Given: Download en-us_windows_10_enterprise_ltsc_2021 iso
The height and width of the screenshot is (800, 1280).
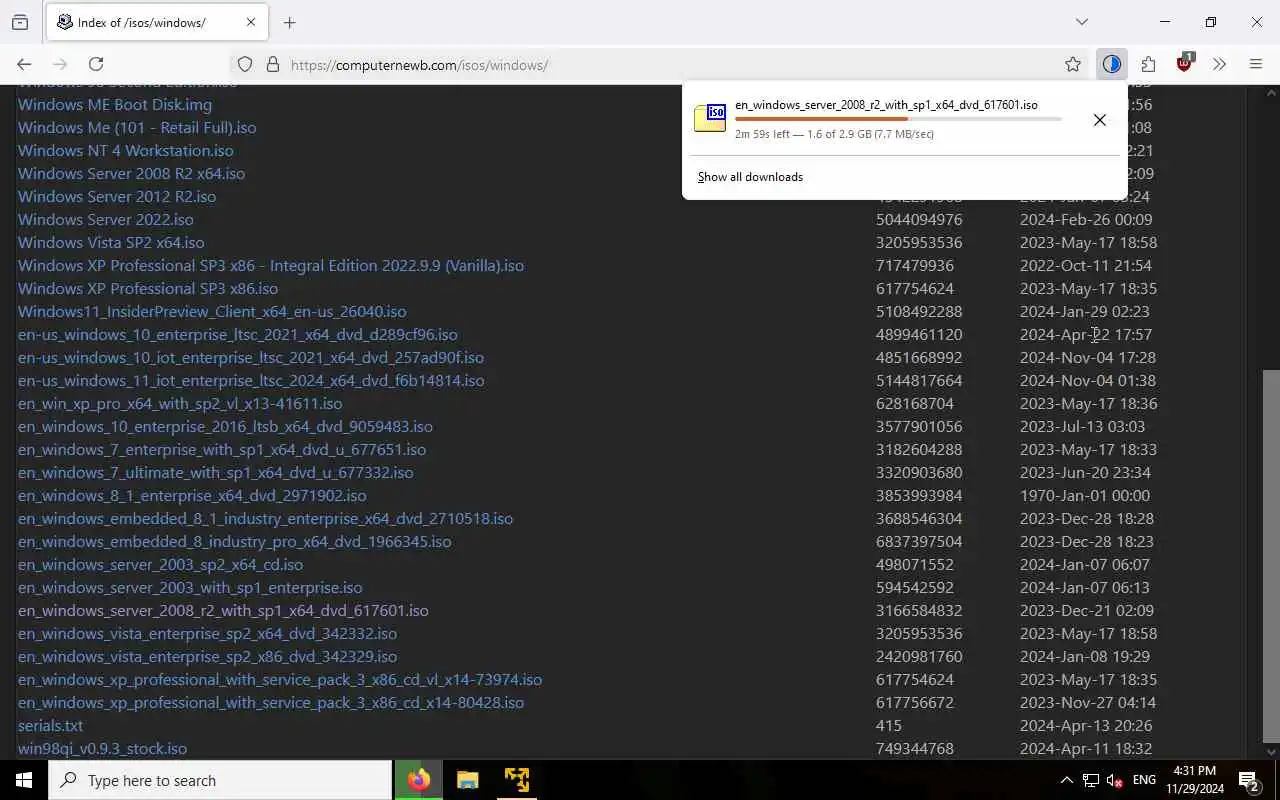Looking at the screenshot, I should point(238,334).
